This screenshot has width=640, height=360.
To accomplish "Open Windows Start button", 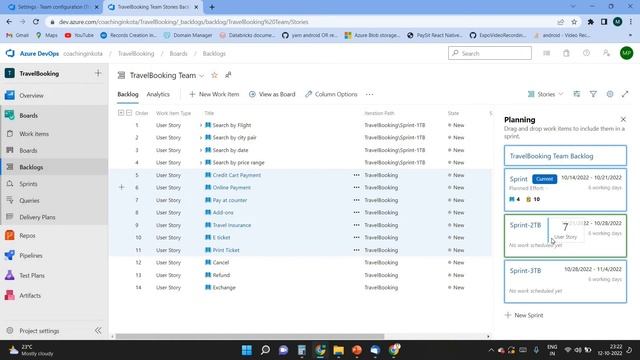I will [x=247, y=350].
